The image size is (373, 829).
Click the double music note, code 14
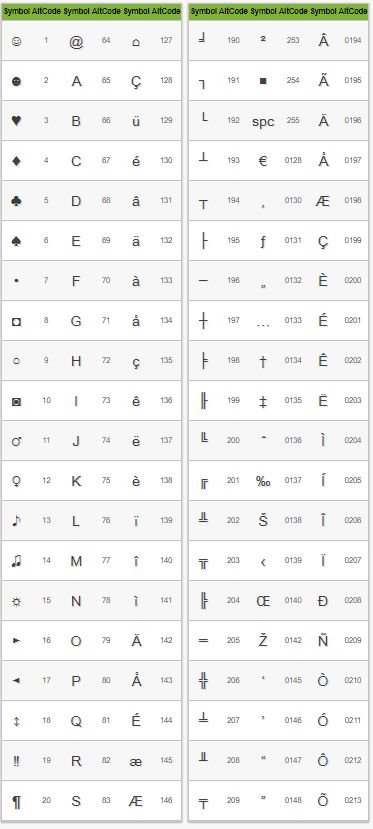pos(16,560)
